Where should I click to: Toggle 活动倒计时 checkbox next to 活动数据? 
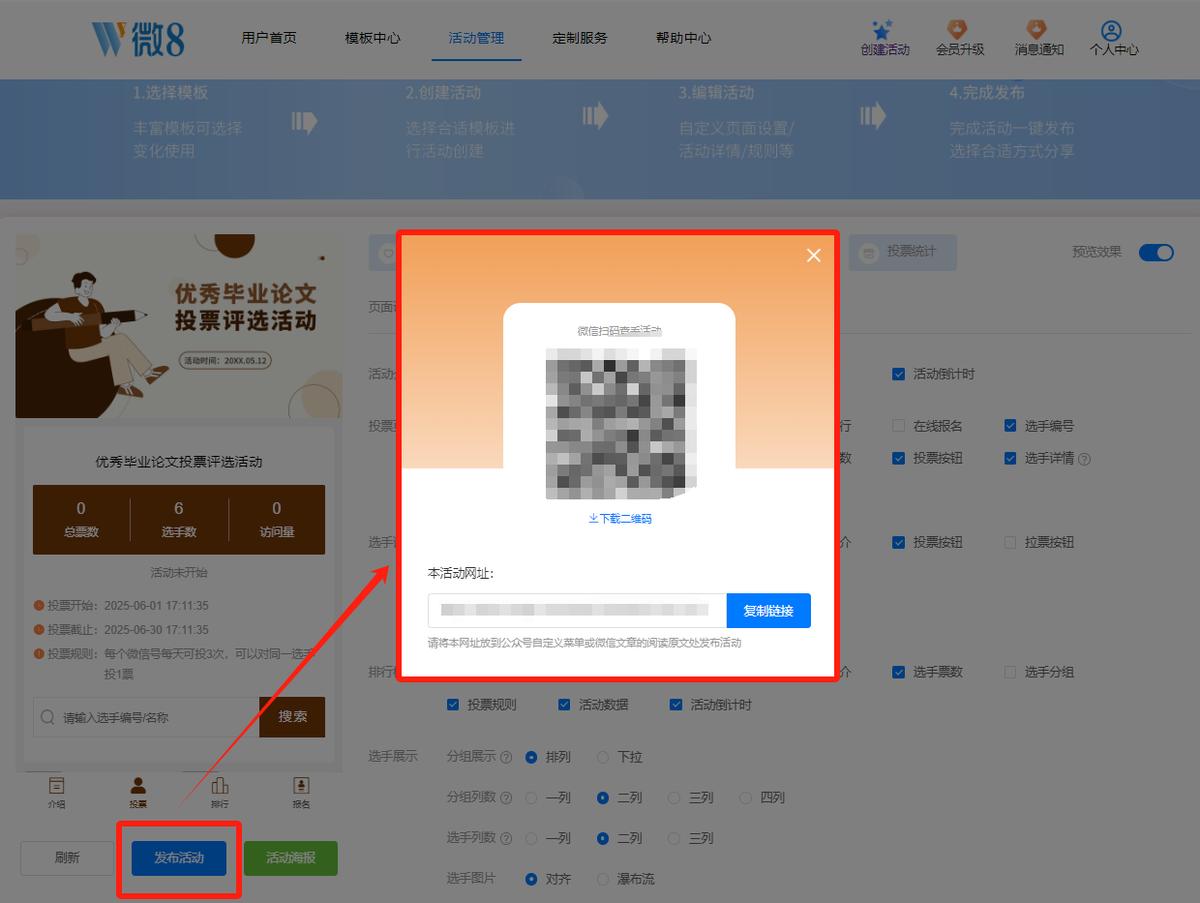pyautogui.click(x=676, y=705)
